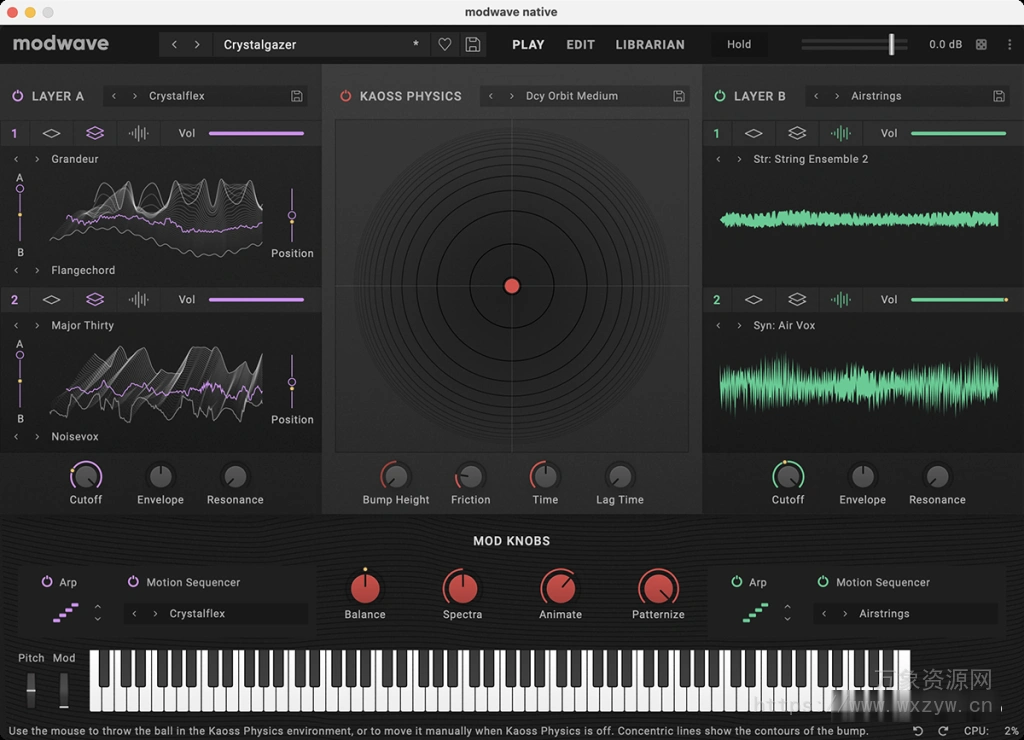Screen dimensions: 1024x740
Task: Enable the Arp for Layer B
Action: [x=736, y=582]
